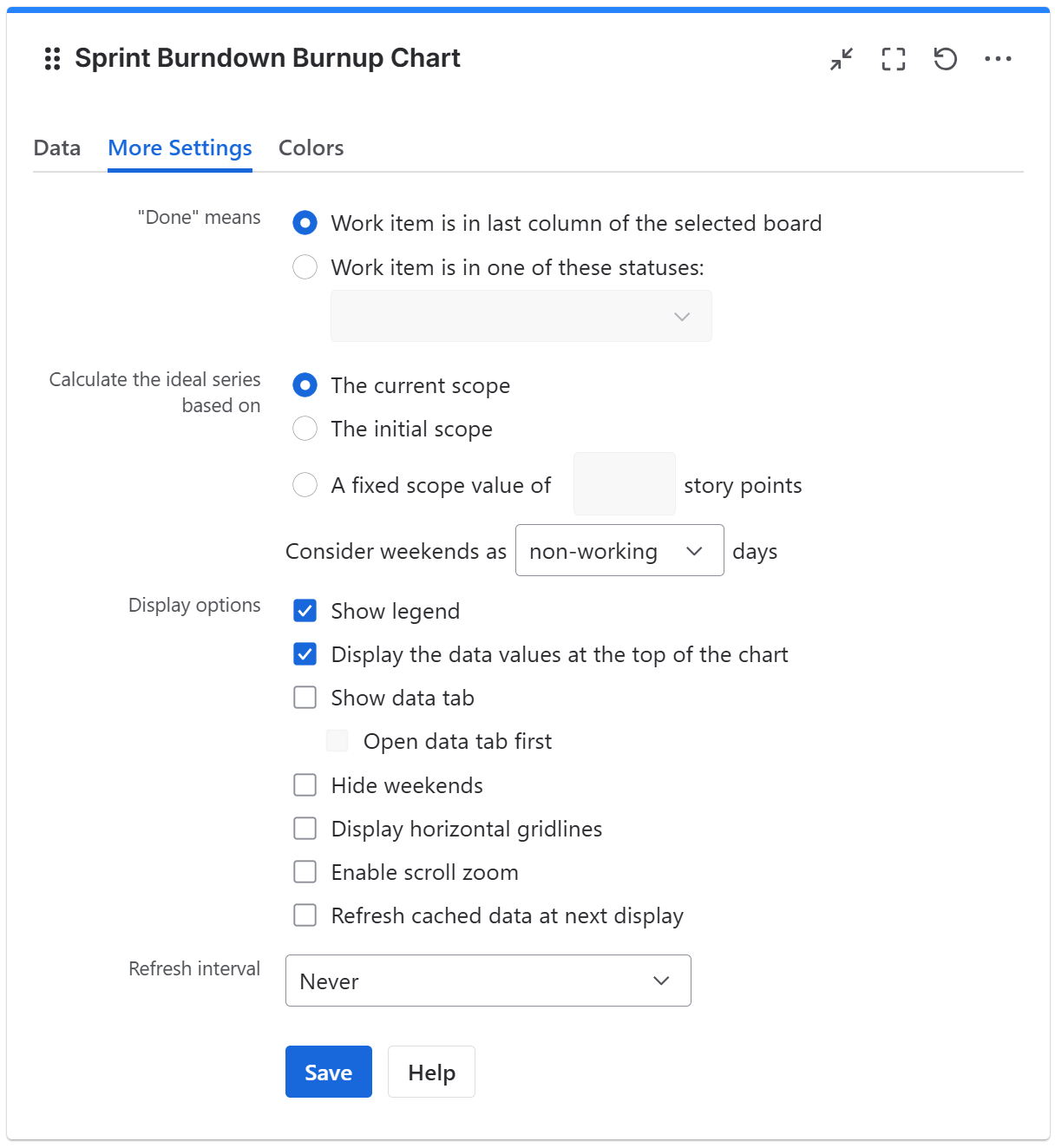1055x1148 pixels.
Task: Uncheck 'Show legend'
Action: 305,611
